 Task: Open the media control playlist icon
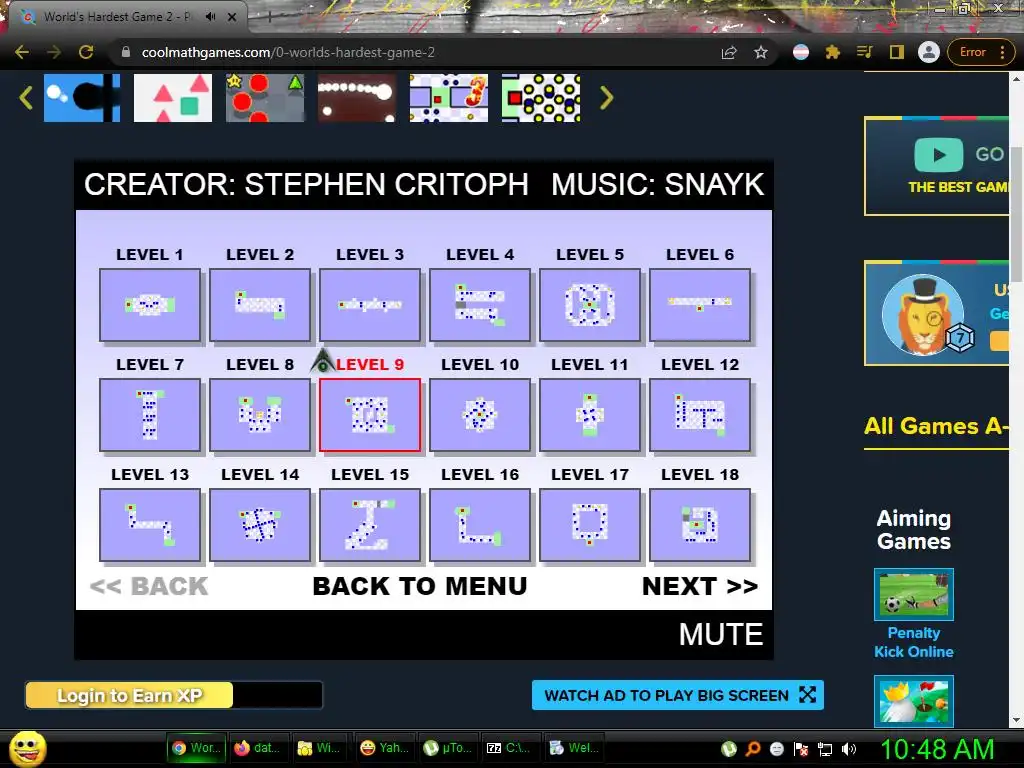(x=865, y=52)
